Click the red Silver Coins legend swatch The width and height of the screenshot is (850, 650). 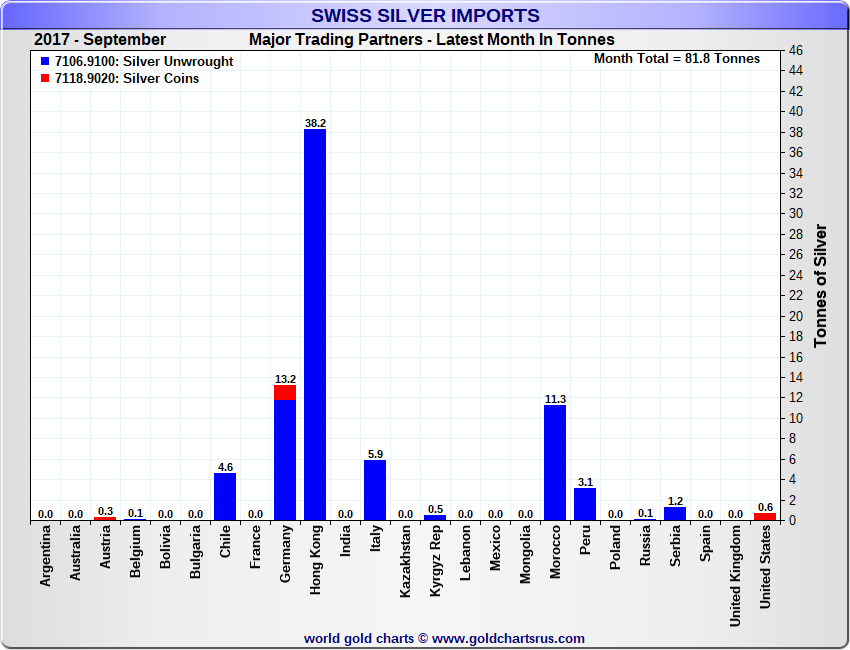(x=45, y=79)
